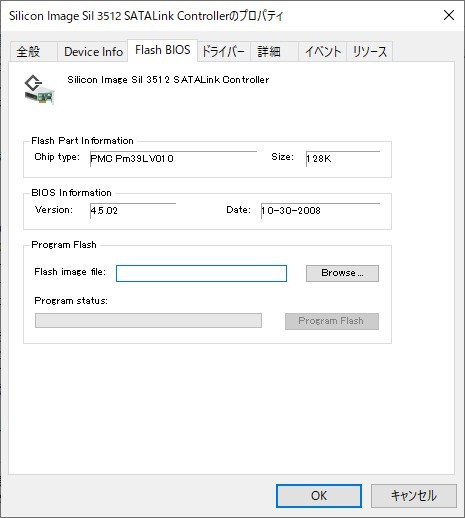The height and width of the screenshot is (518, 465).
Task: Click the Flash image file label
Action: click(x=70, y=272)
